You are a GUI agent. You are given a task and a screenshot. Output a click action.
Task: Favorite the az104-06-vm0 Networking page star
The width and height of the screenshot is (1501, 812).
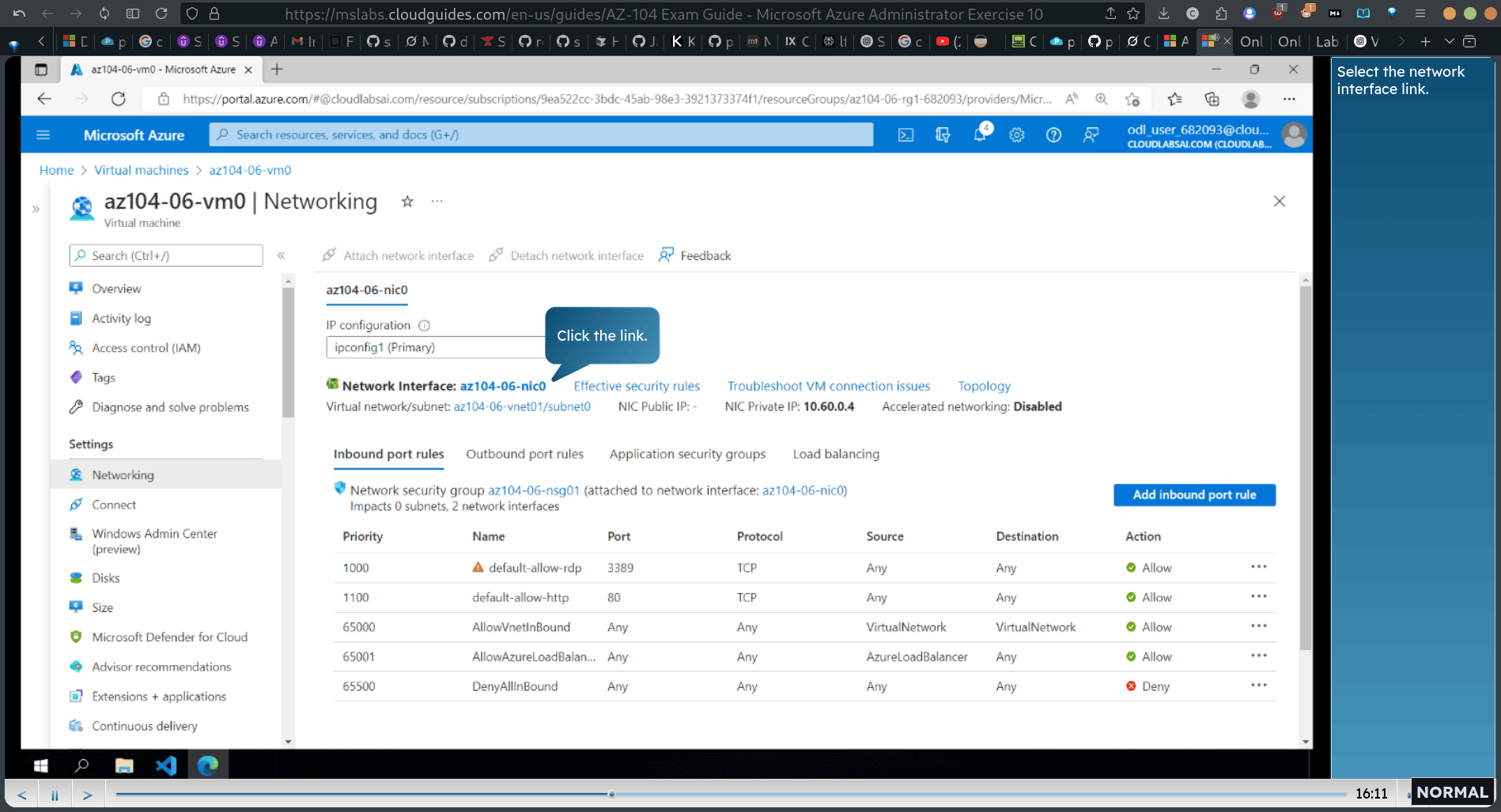(407, 202)
